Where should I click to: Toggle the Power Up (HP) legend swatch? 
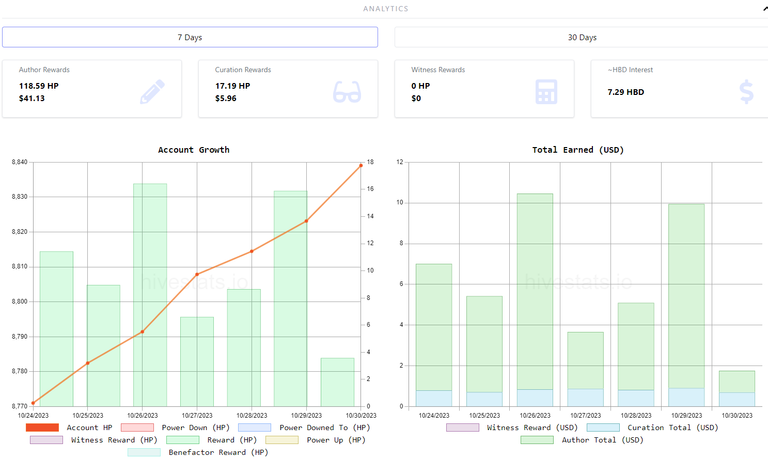282,440
